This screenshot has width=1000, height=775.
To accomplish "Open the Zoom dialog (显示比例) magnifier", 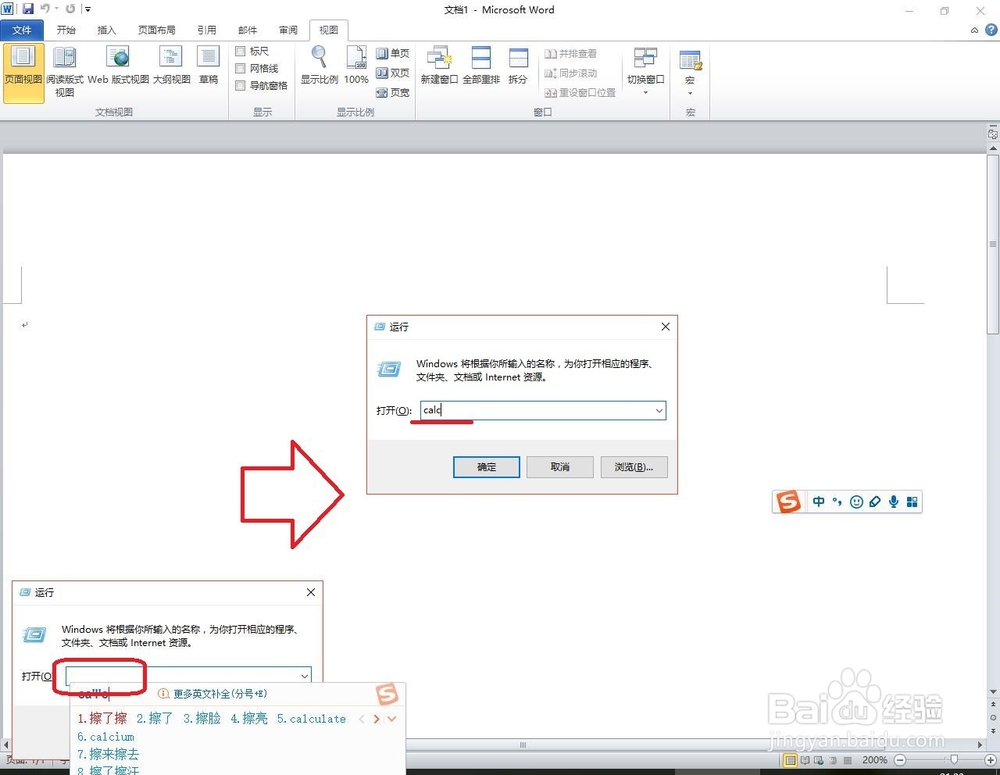I will (320, 66).
